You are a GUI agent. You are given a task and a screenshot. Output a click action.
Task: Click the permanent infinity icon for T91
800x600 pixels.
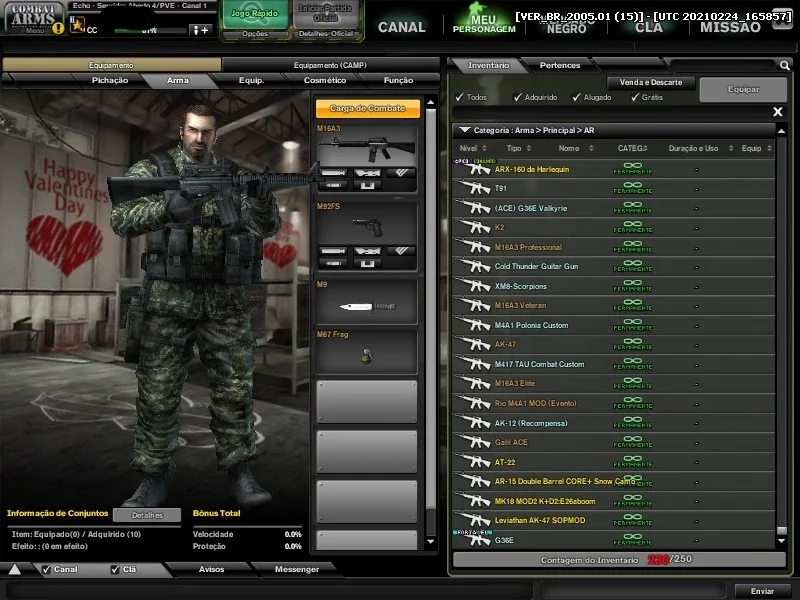(x=633, y=187)
